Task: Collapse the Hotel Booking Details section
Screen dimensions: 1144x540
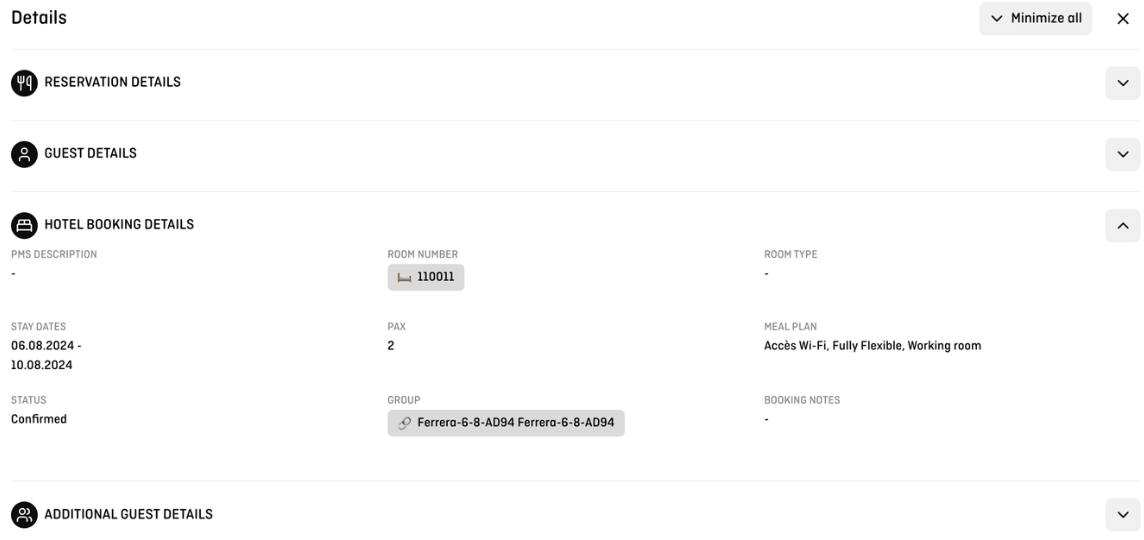Action: pos(1123,225)
